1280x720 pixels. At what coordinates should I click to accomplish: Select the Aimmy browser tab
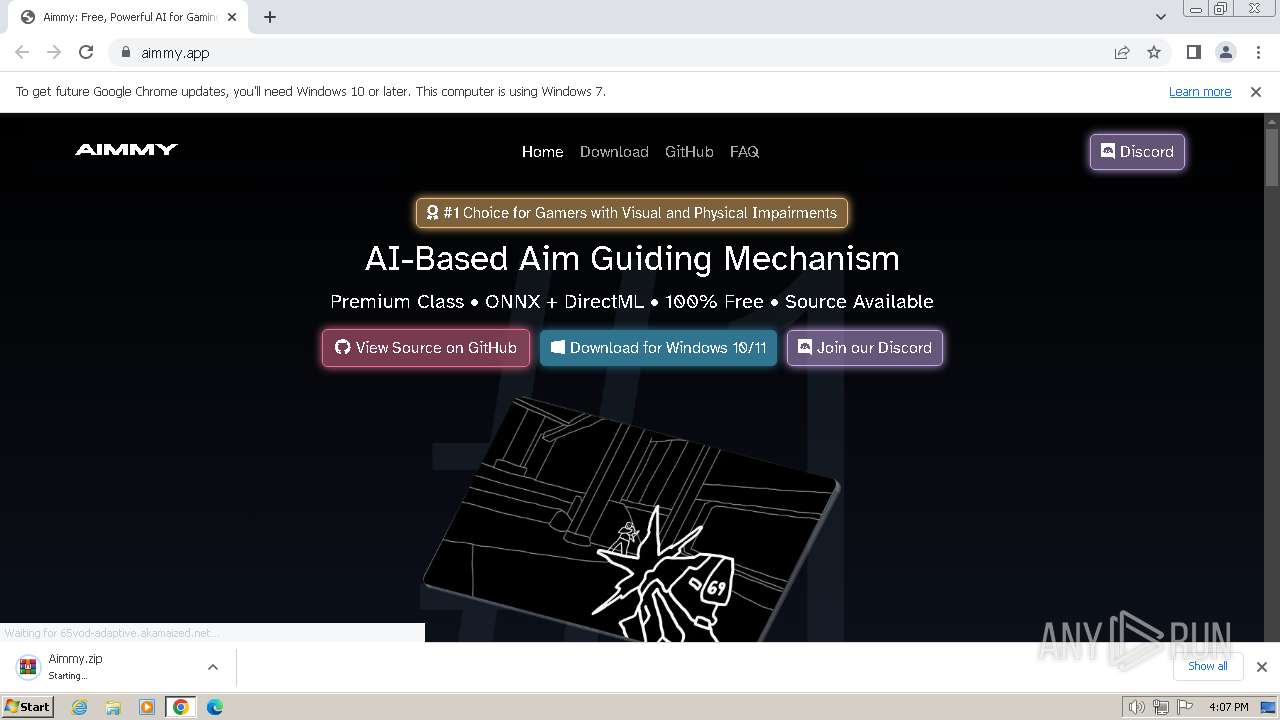pos(128,17)
